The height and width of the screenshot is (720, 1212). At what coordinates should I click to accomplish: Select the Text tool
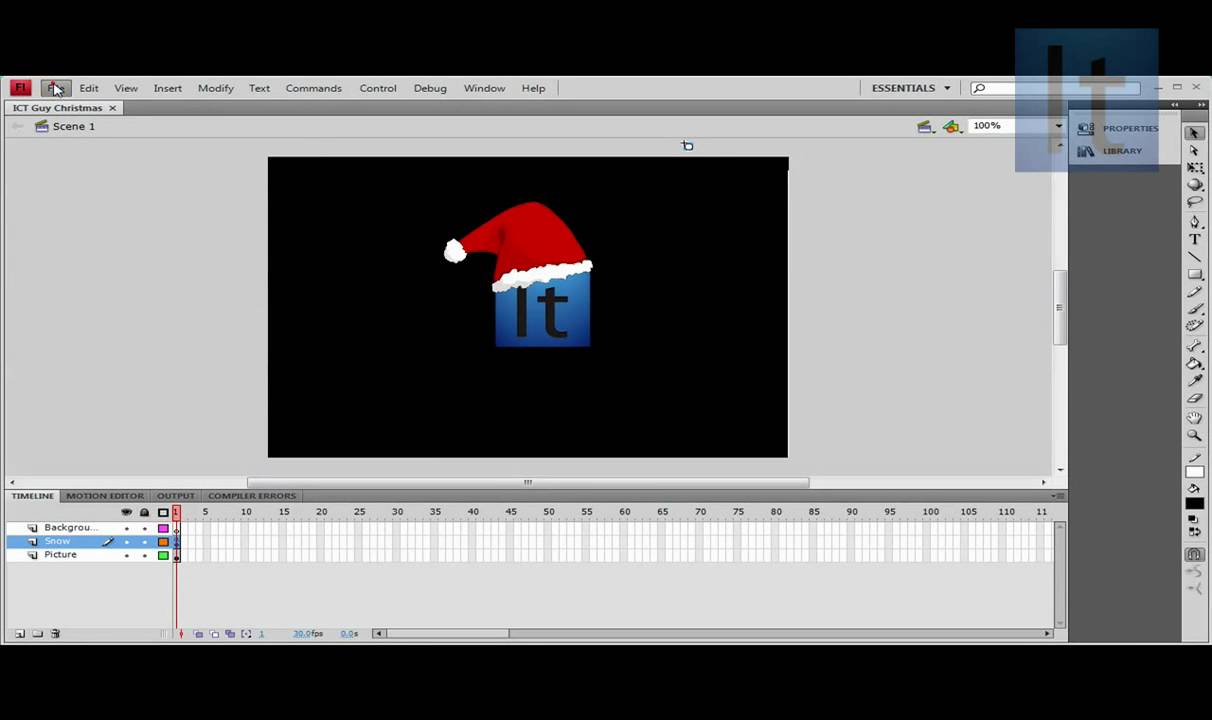point(1194,239)
